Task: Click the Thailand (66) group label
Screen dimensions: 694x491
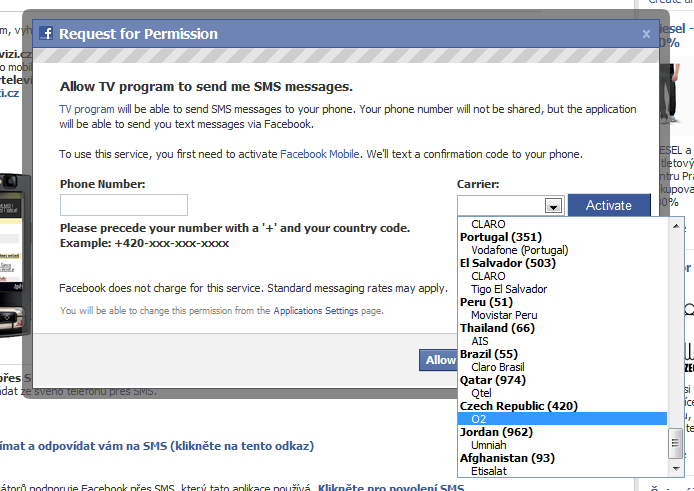Action: [x=497, y=328]
